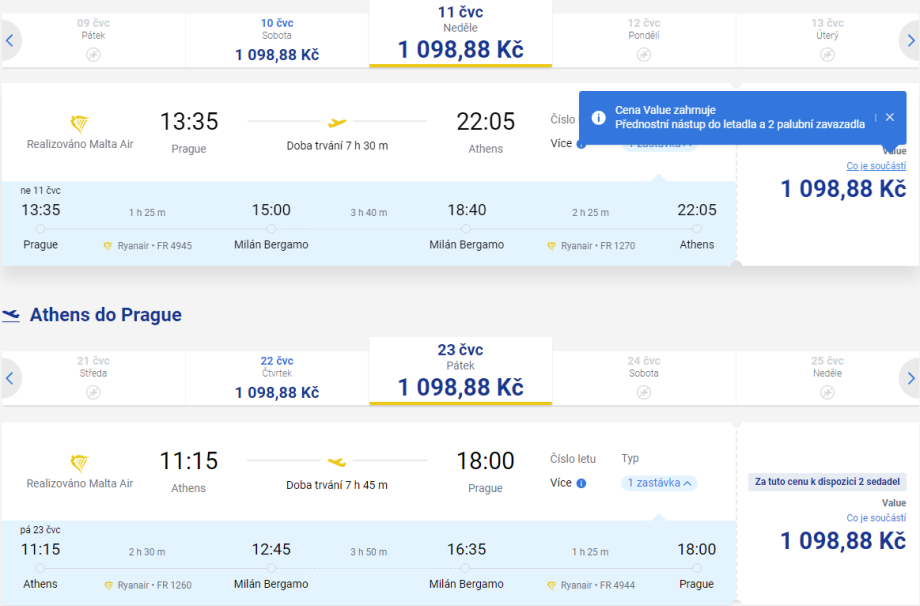
Task: Click the unavailable 24 čvc Sobota date
Action: 644,378
